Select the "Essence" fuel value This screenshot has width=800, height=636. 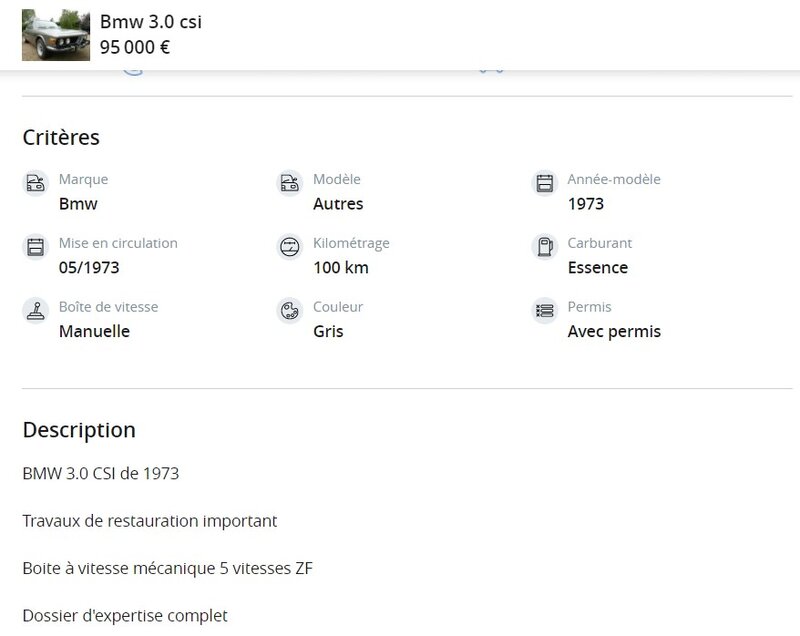598,267
